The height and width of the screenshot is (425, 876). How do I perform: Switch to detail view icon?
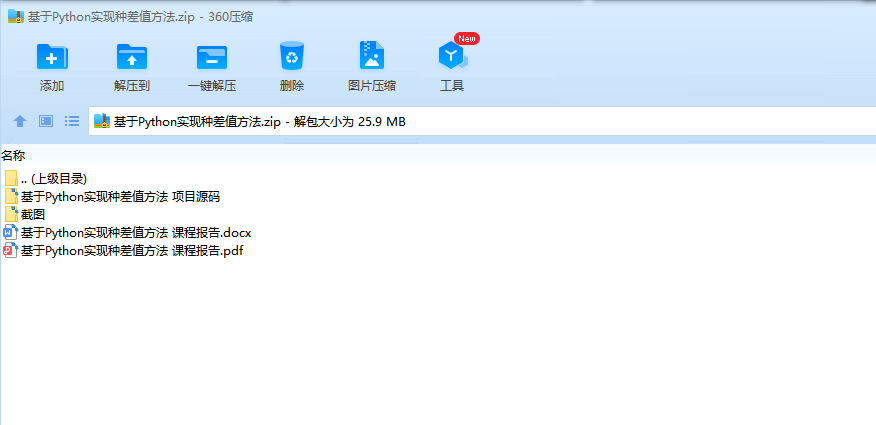46,121
